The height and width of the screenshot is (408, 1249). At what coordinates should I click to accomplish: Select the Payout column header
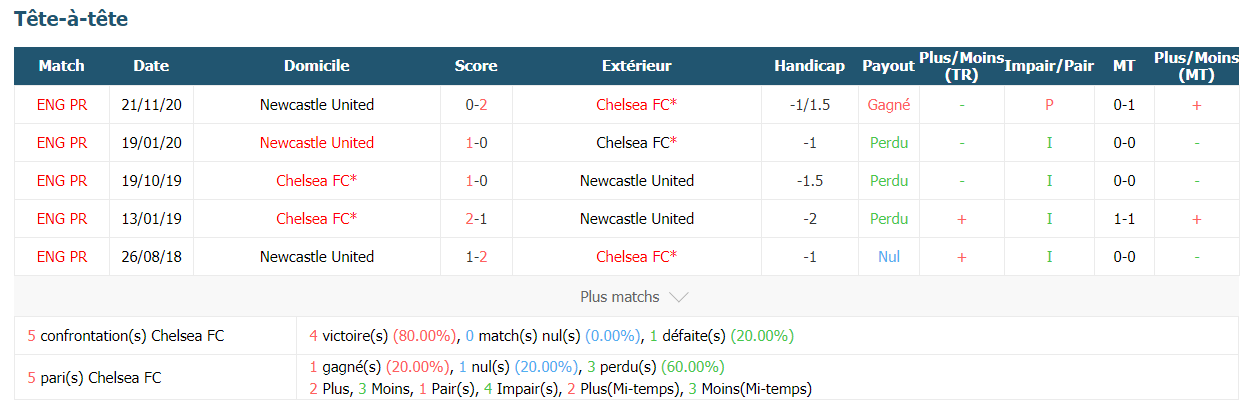coord(888,66)
